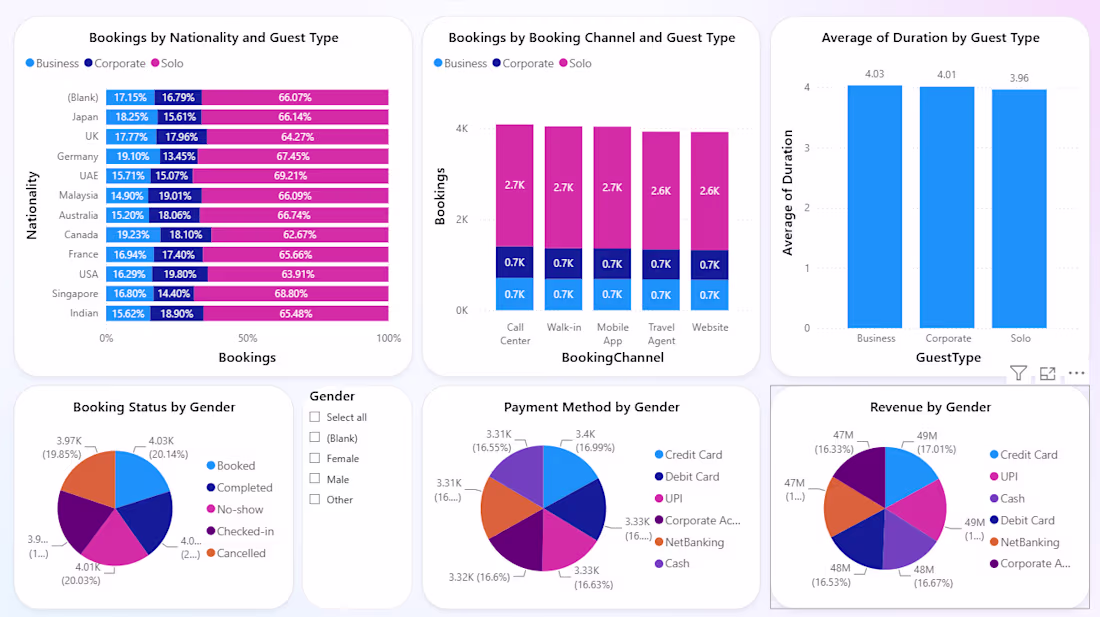
Task: Select UPI legend in Revenue by Gender chart
Action: coord(1003,477)
